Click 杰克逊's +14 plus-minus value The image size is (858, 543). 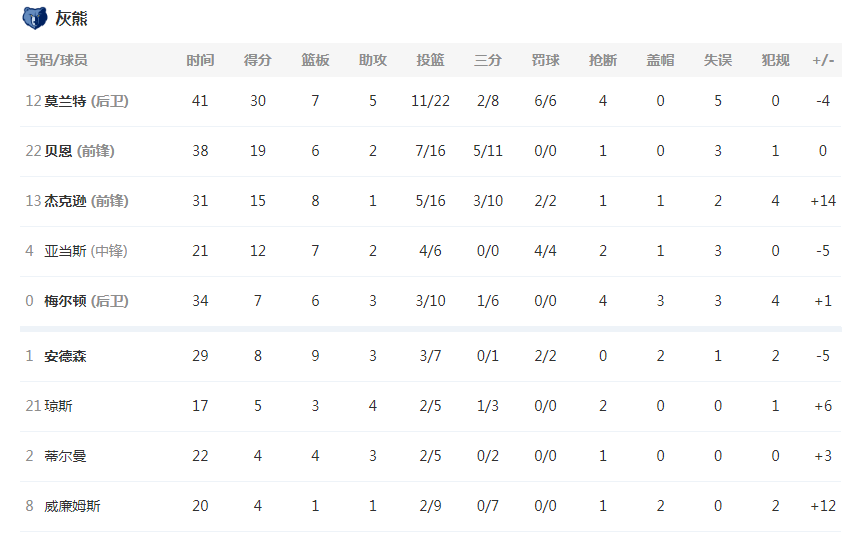823,201
